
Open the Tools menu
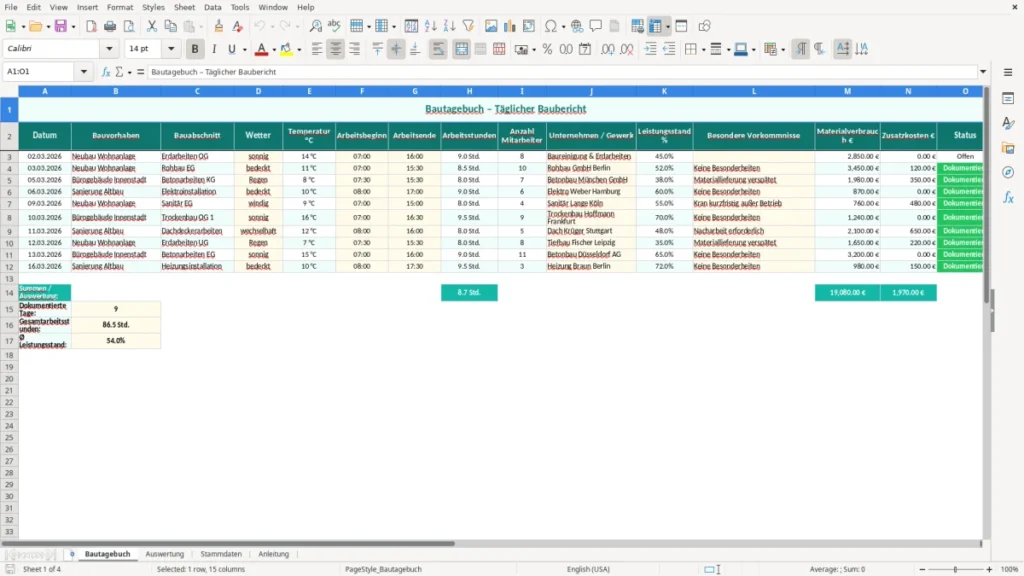pyautogui.click(x=240, y=7)
